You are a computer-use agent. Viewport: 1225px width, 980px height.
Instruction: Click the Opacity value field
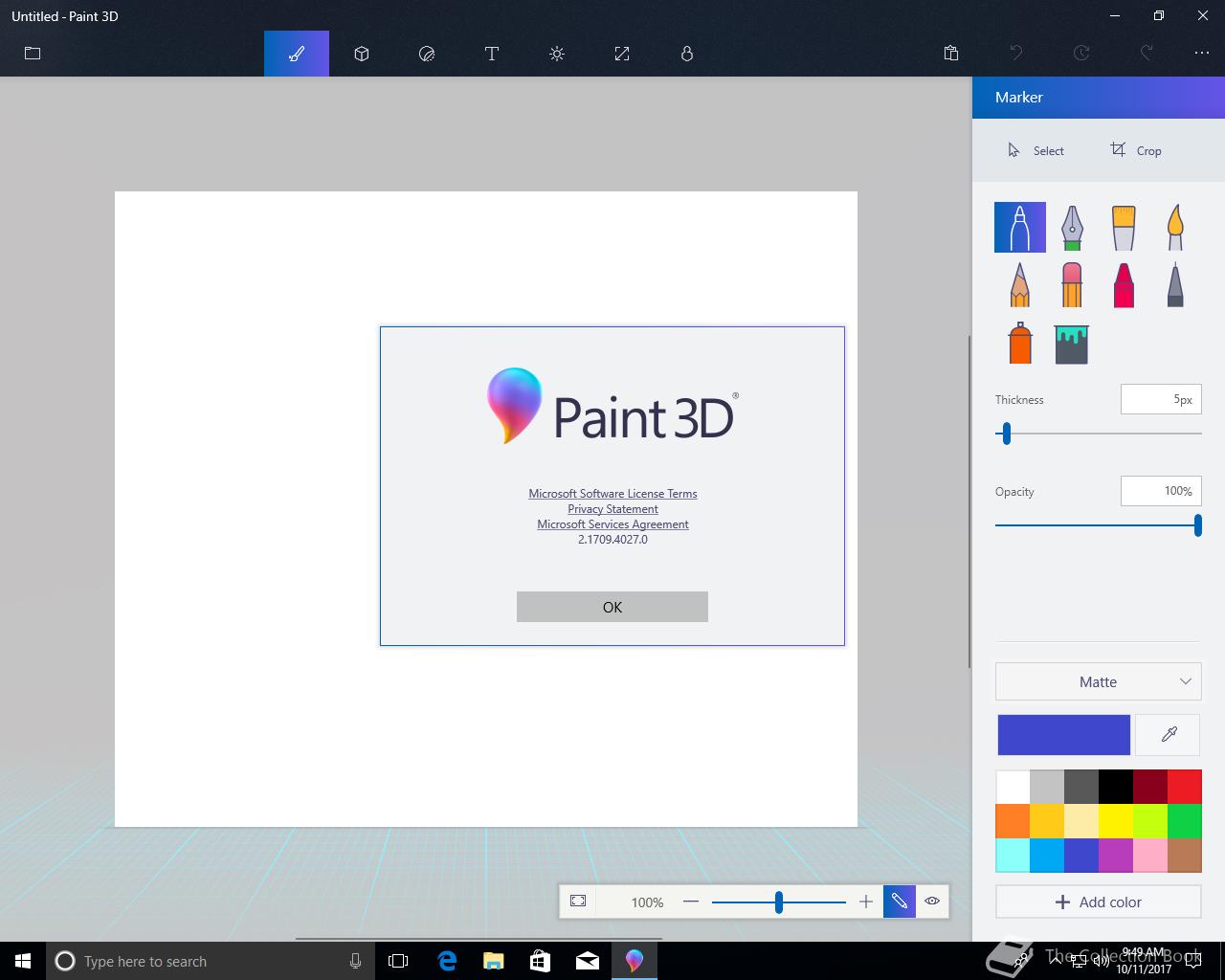1161,491
